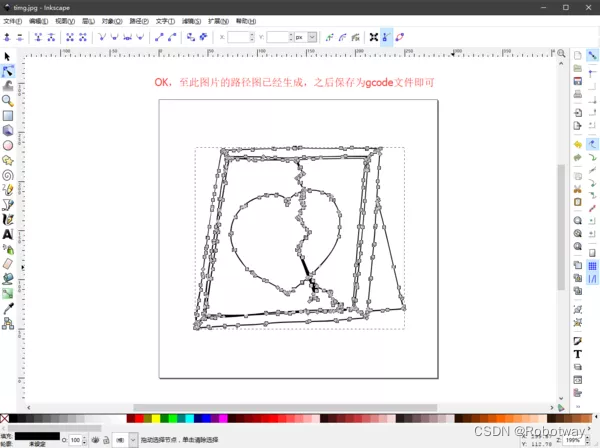Toggle snap to guides button

[592, 279]
